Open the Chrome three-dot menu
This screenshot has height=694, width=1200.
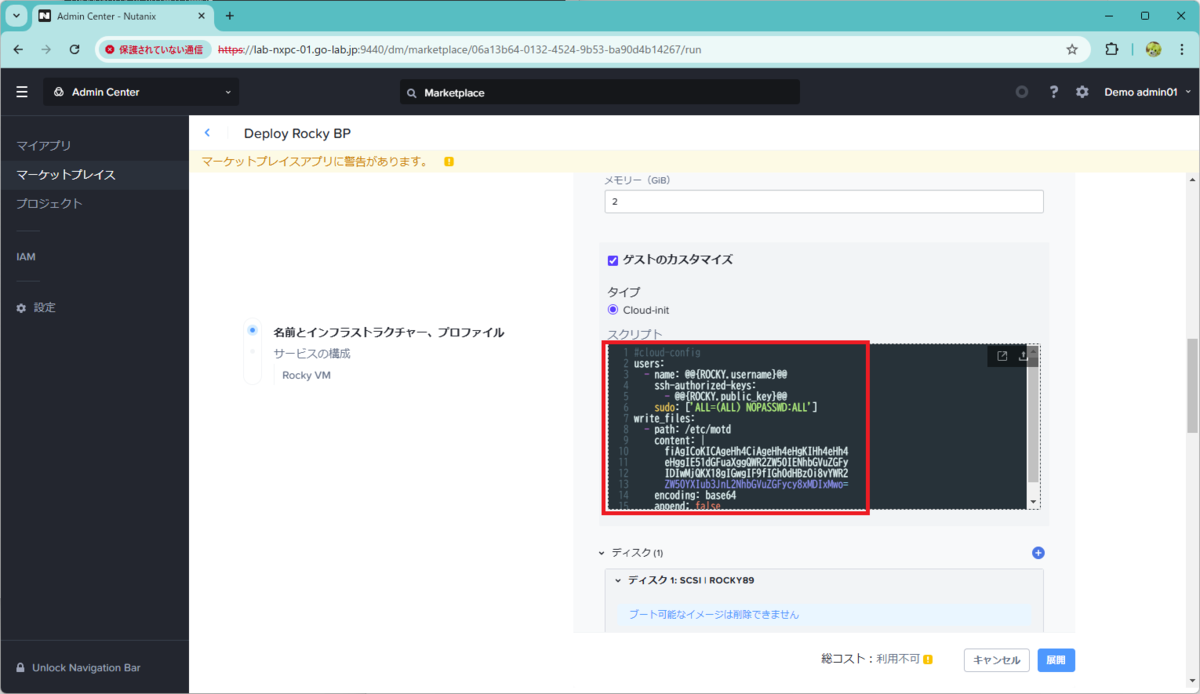(1181, 49)
